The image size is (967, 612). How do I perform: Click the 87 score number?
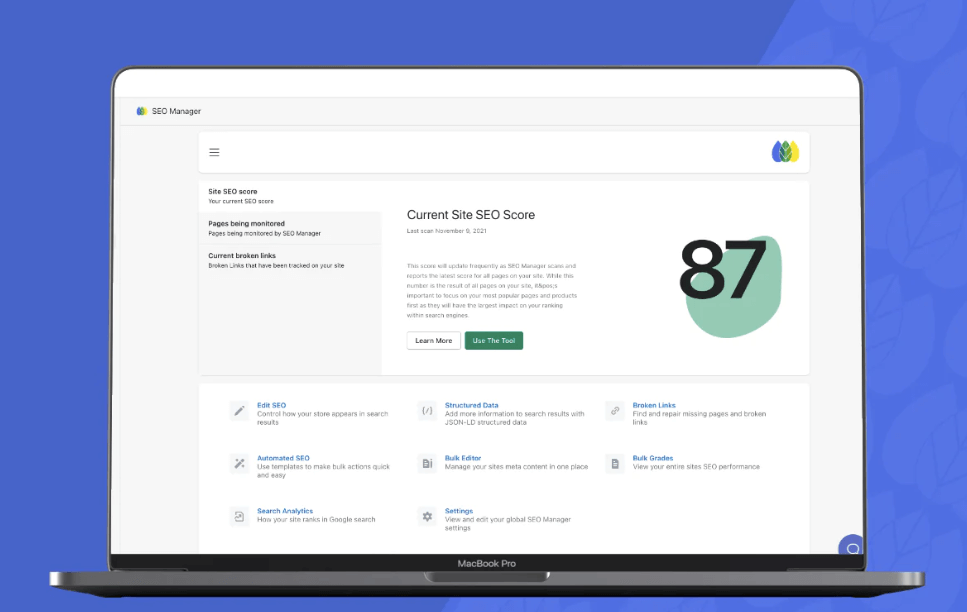pyautogui.click(x=722, y=270)
